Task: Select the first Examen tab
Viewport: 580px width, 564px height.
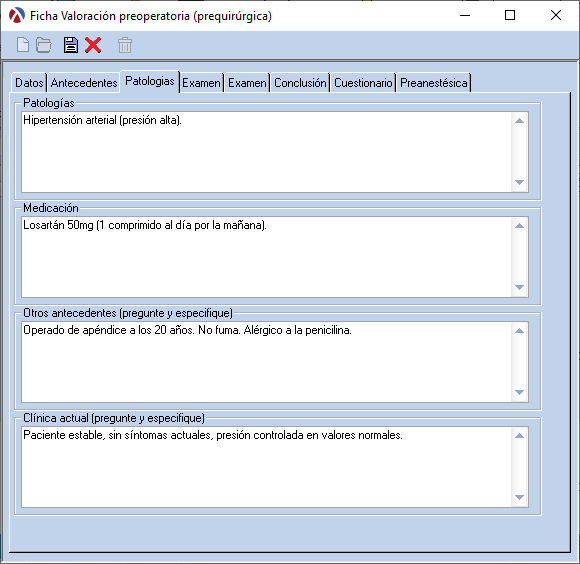Action: pyautogui.click(x=202, y=82)
